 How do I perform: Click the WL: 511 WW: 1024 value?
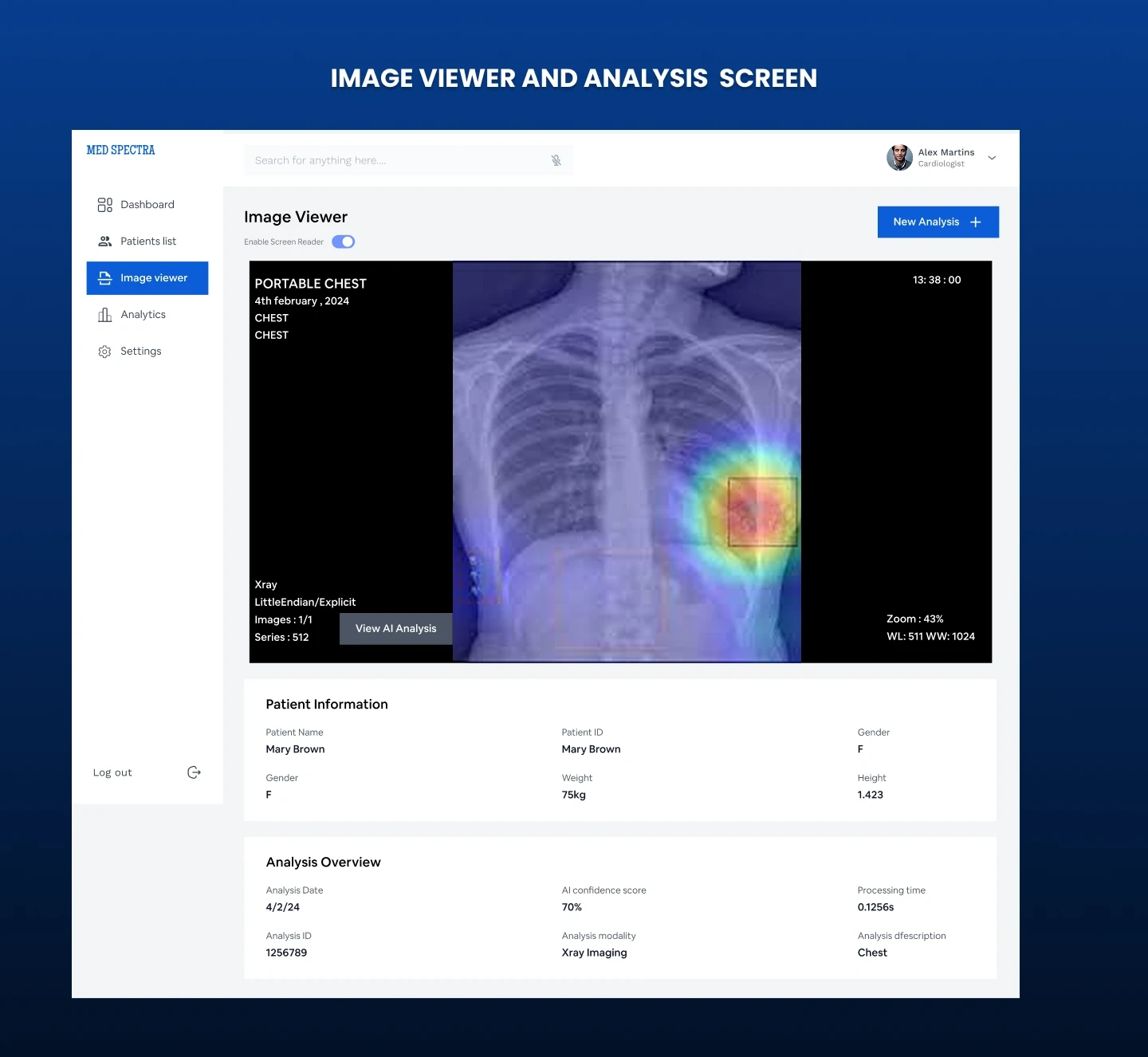point(931,637)
